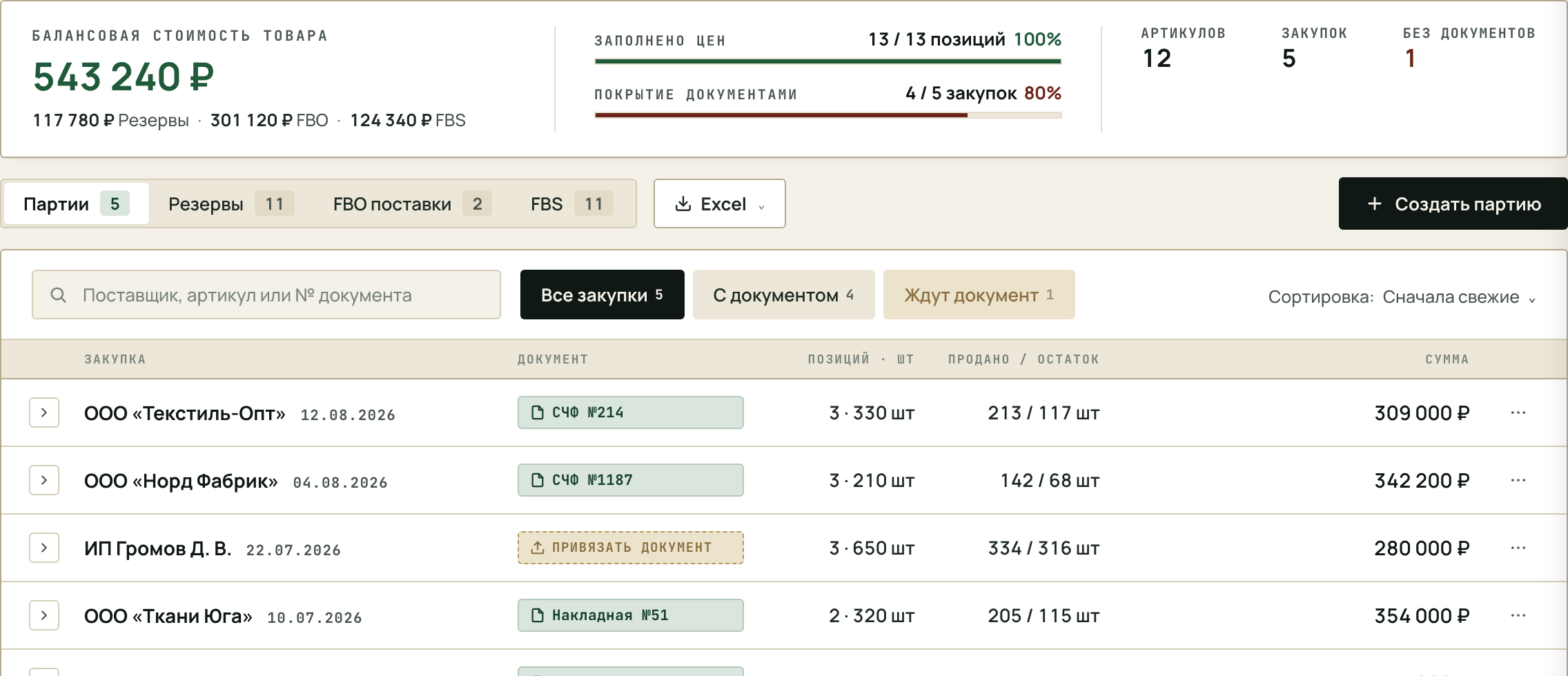The width and height of the screenshot is (1568, 676).
Task: Click the file icon on СЧФ №214
Action: (537, 412)
